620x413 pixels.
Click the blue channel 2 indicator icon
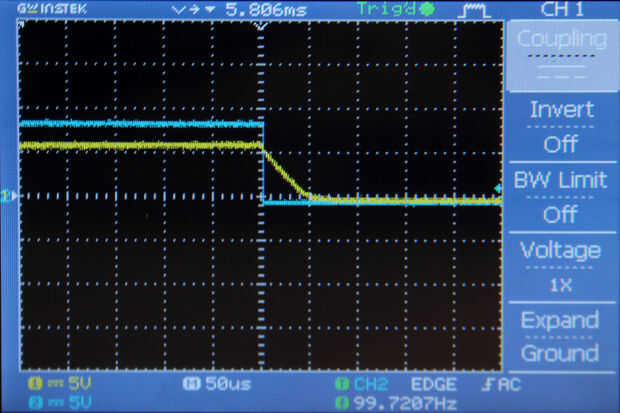tap(35, 403)
